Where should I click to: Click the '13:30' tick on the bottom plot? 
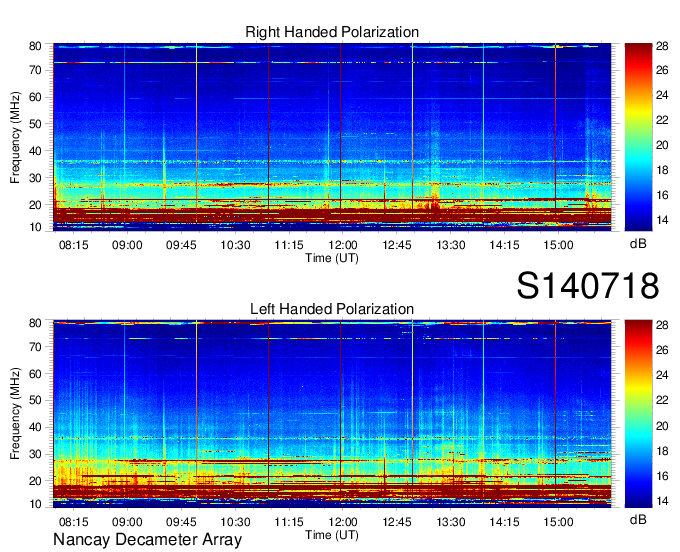click(451, 522)
